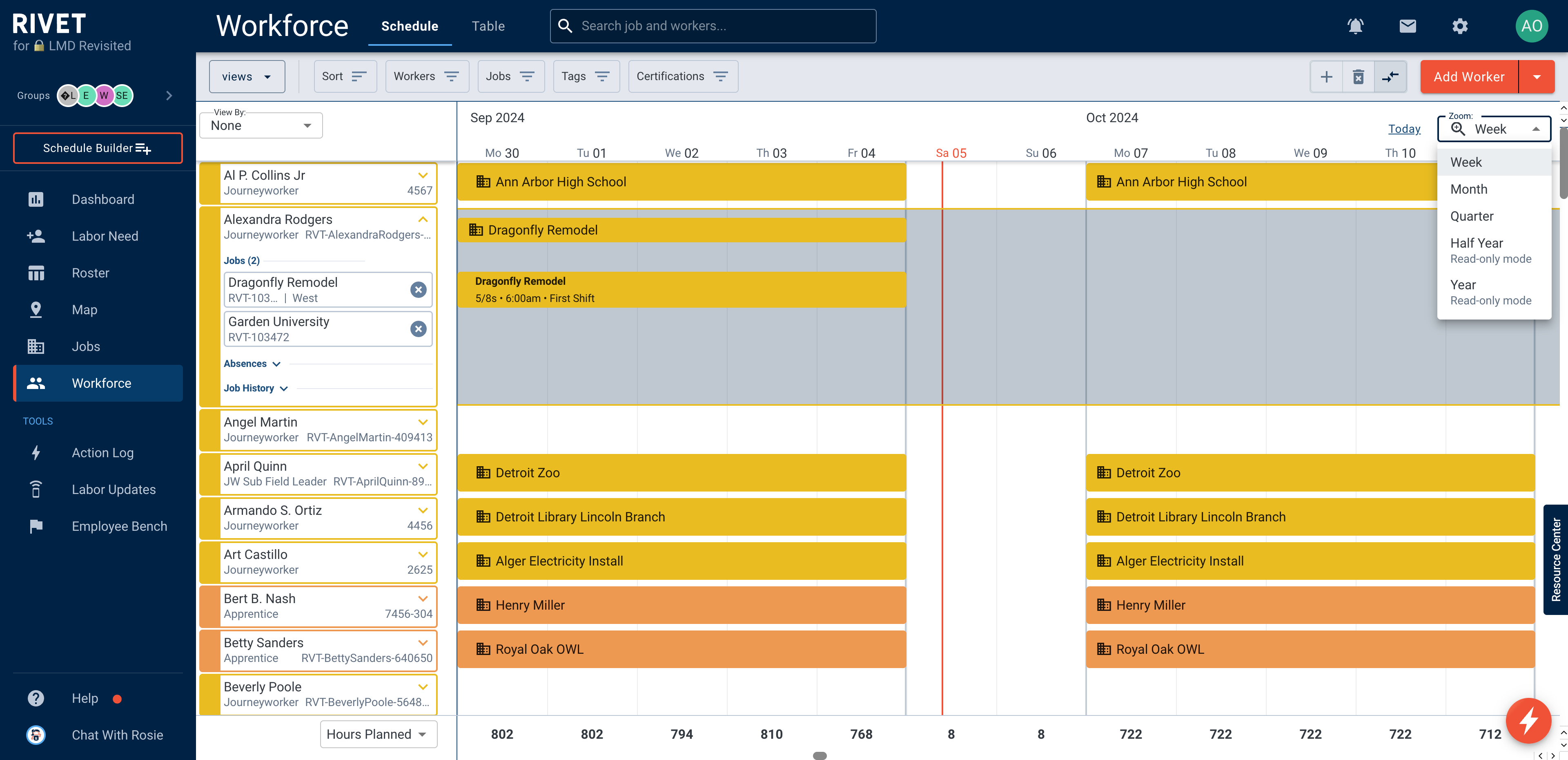The width and height of the screenshot is (1568, 760).
Task: Open Chat With Rosie
Action: [98, 735]
